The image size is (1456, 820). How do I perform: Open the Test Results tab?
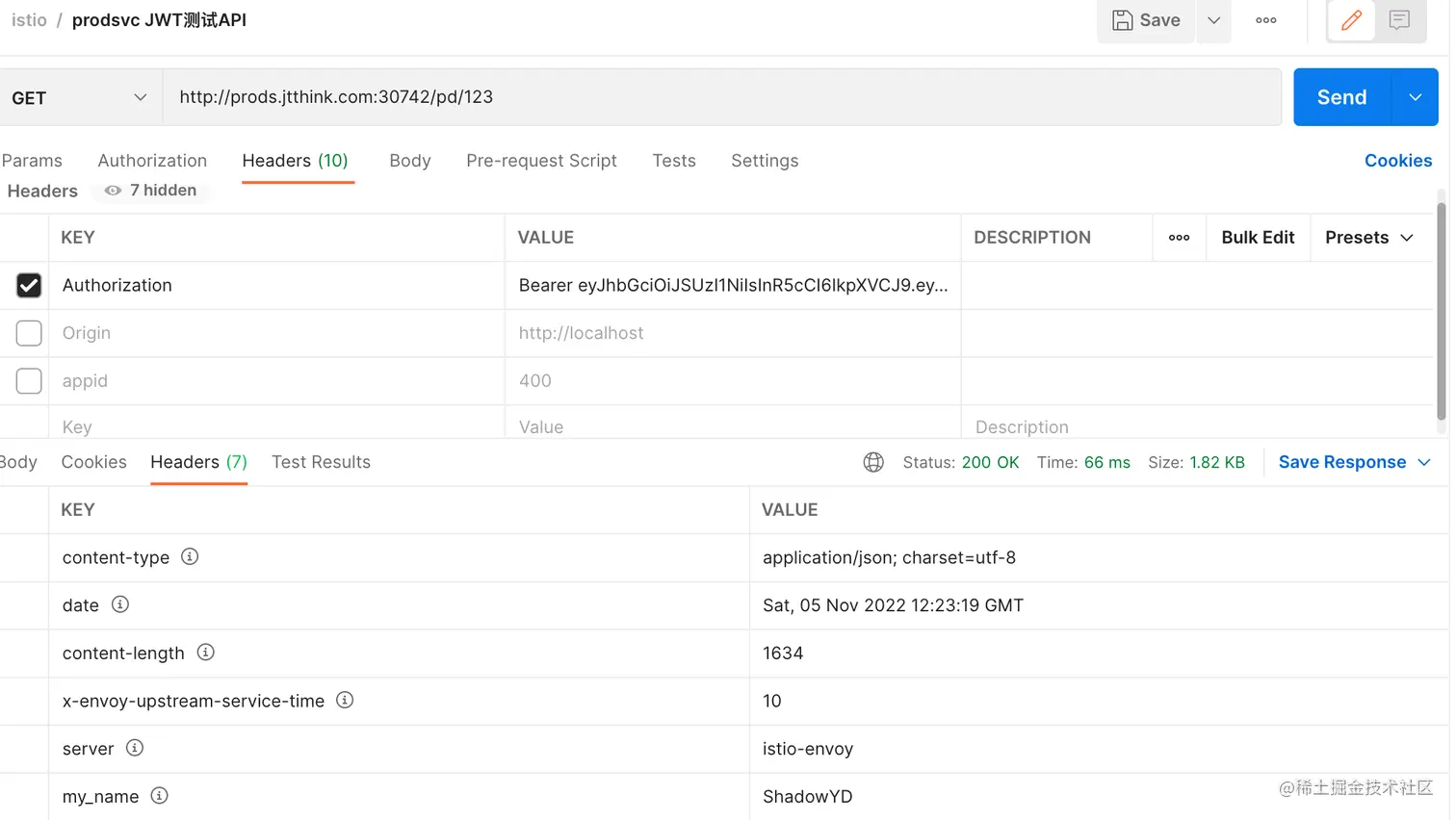321,462
